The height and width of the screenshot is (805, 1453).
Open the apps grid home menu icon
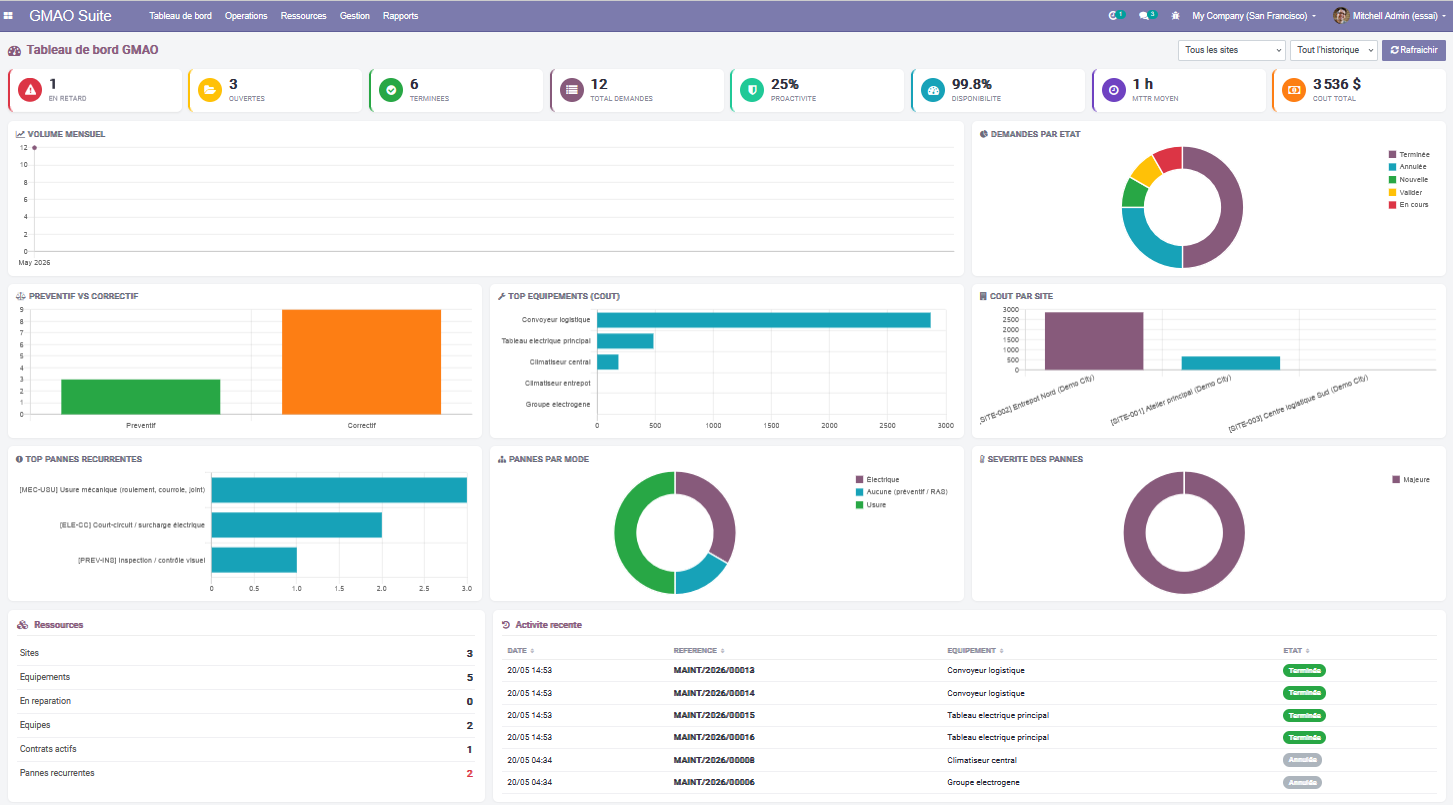pyautogui.click(x=9, y=16)
